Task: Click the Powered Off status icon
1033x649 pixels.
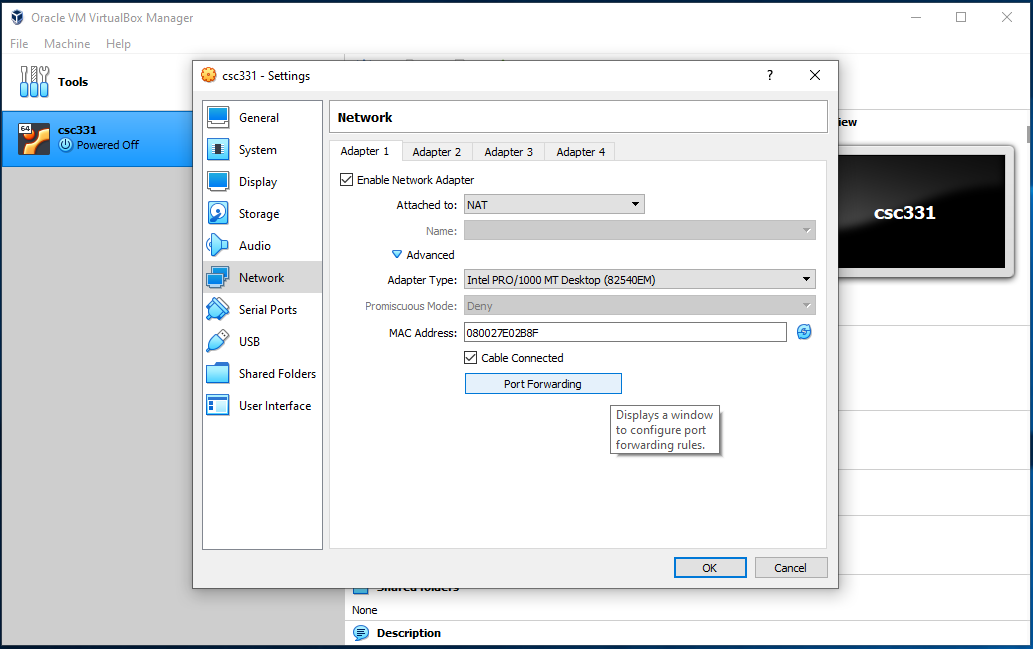Action: pyautogui.click(x=65, y=145)
